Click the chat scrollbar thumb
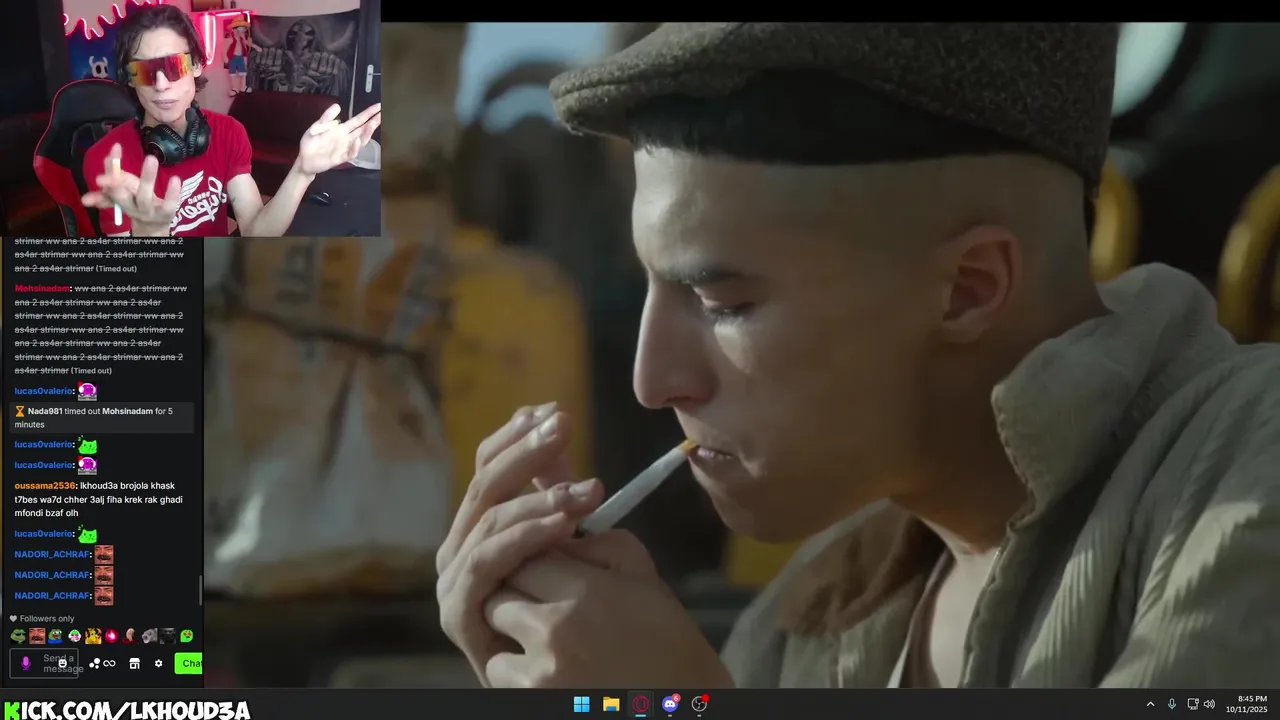The width and height of the screenshot is (1280, 720). [200, 590]
